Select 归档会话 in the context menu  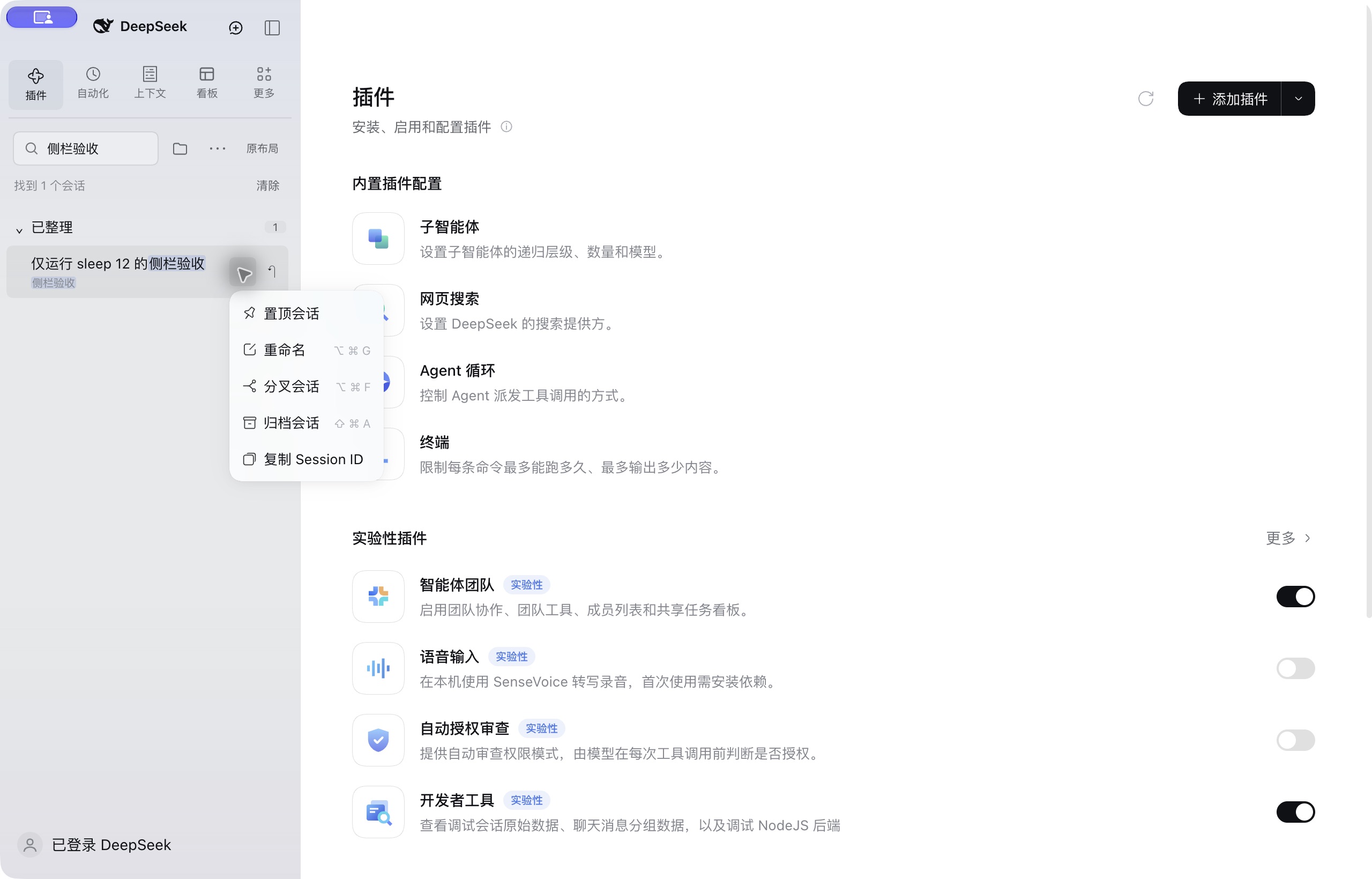coord(307,423)
